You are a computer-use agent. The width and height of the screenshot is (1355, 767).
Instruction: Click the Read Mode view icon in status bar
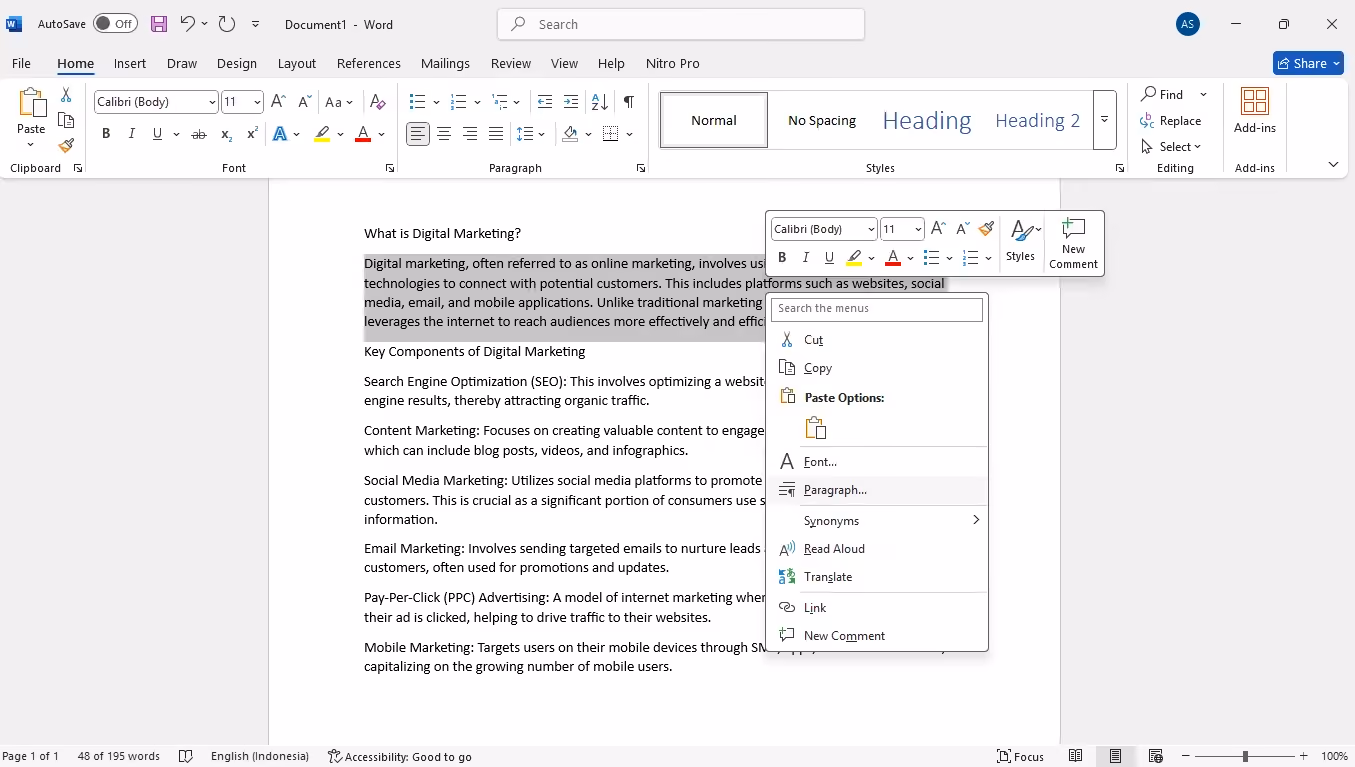[x=1075, y=756]
